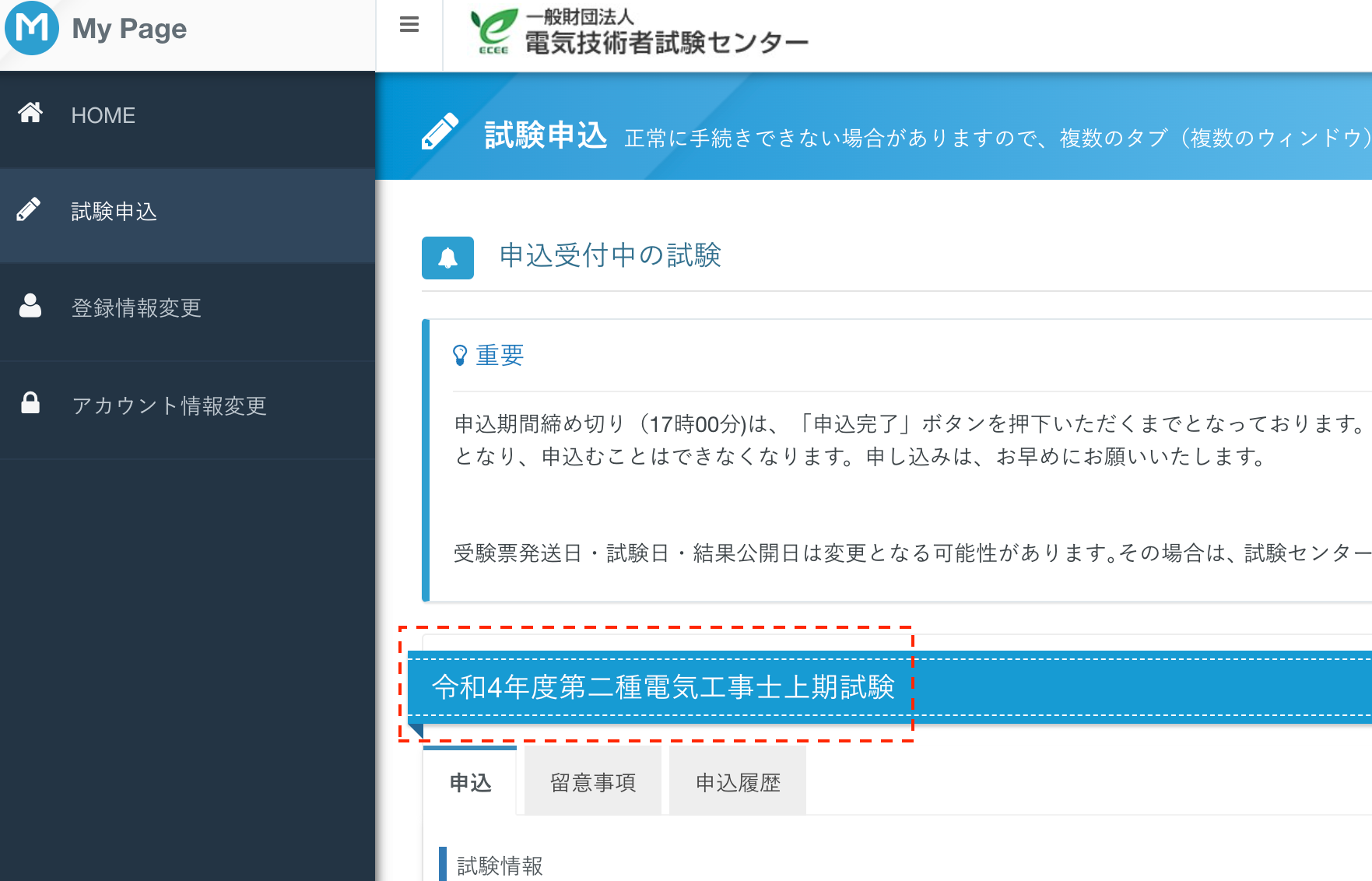Click the pencil icon in the sidebar
This screenshot has height=881, width=1372.
tap(29, 209)
